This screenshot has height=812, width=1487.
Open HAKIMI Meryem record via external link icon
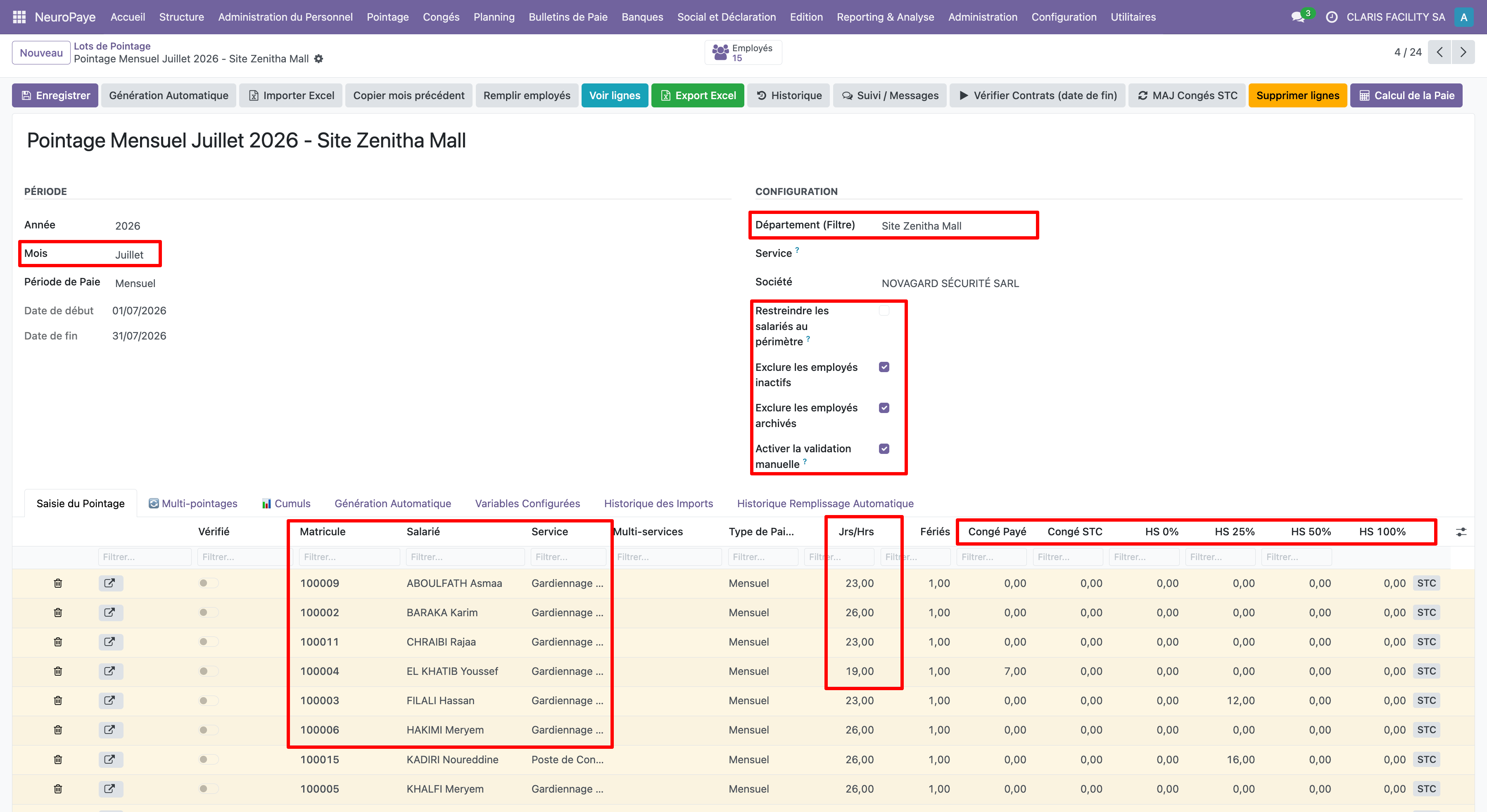click(x=110, y=730)
